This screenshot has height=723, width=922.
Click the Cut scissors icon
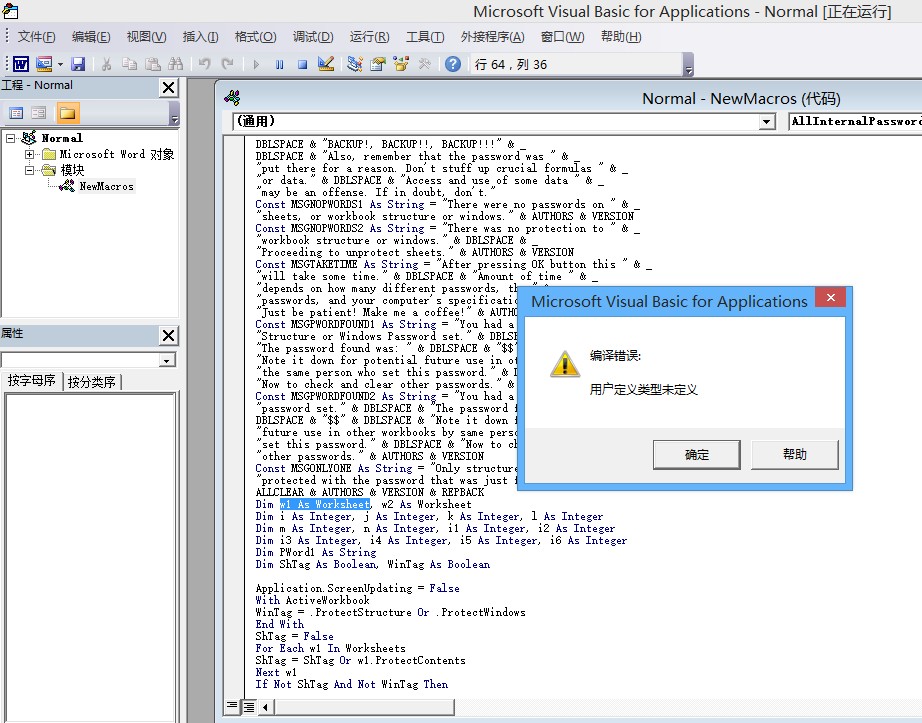[106, 63]
